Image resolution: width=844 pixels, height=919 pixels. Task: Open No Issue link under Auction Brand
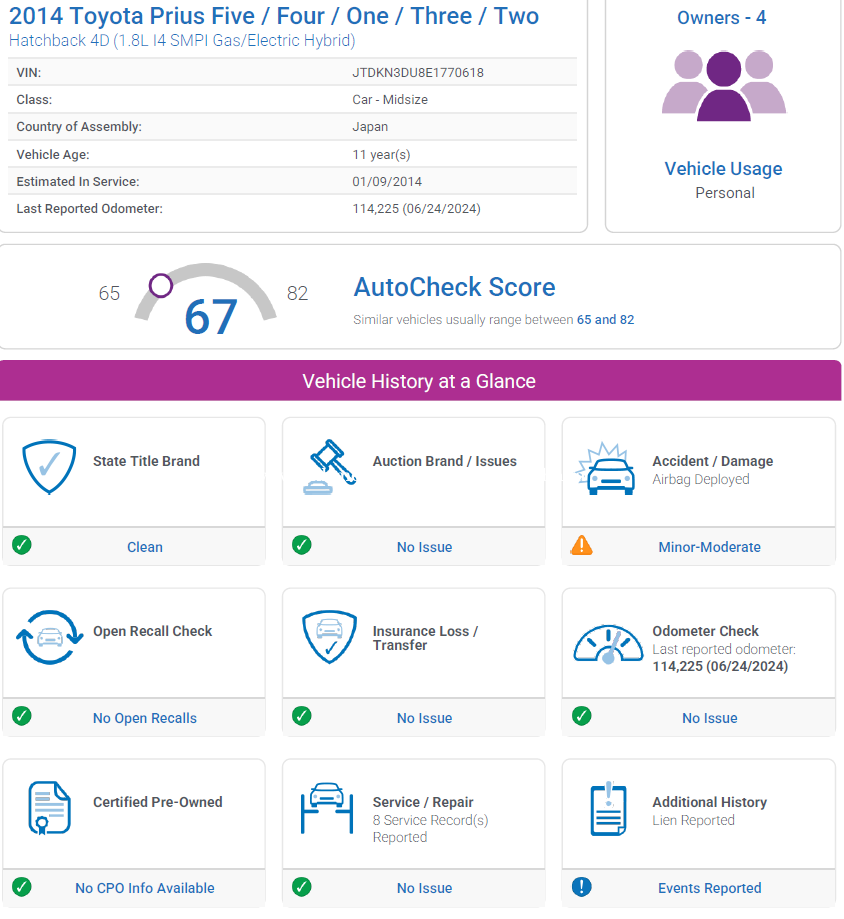tap(424, 547)
